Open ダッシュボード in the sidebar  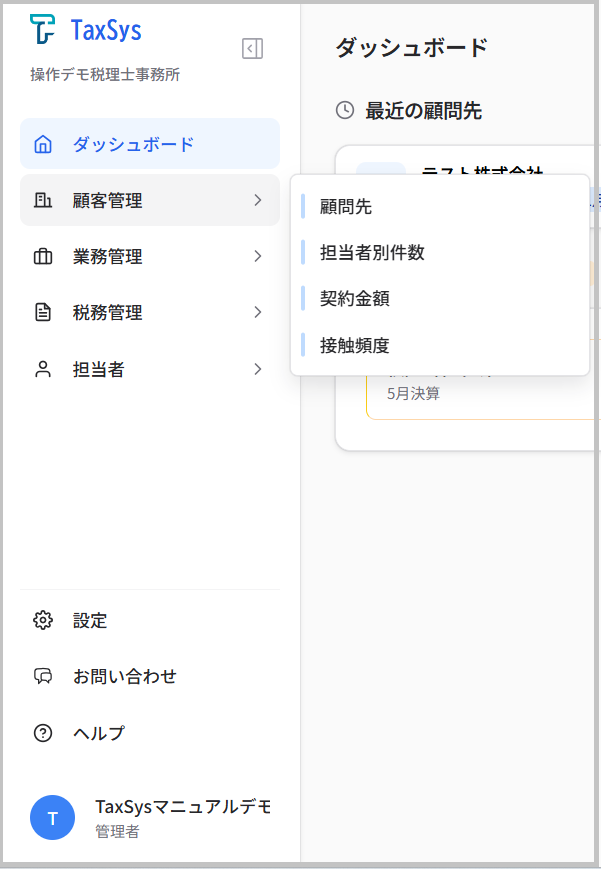(x=150, y=144)
